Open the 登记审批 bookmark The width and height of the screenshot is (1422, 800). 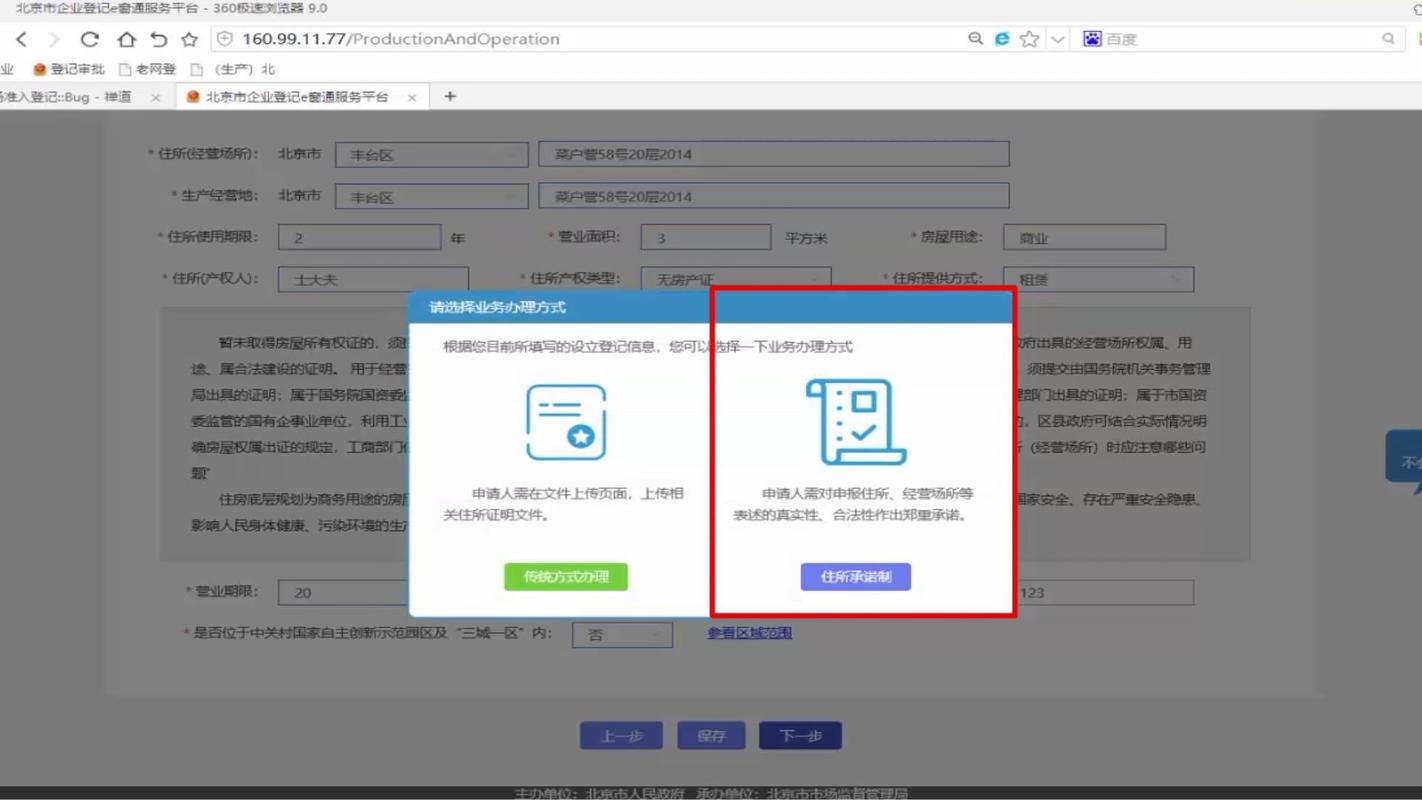(x=69, y=69)
